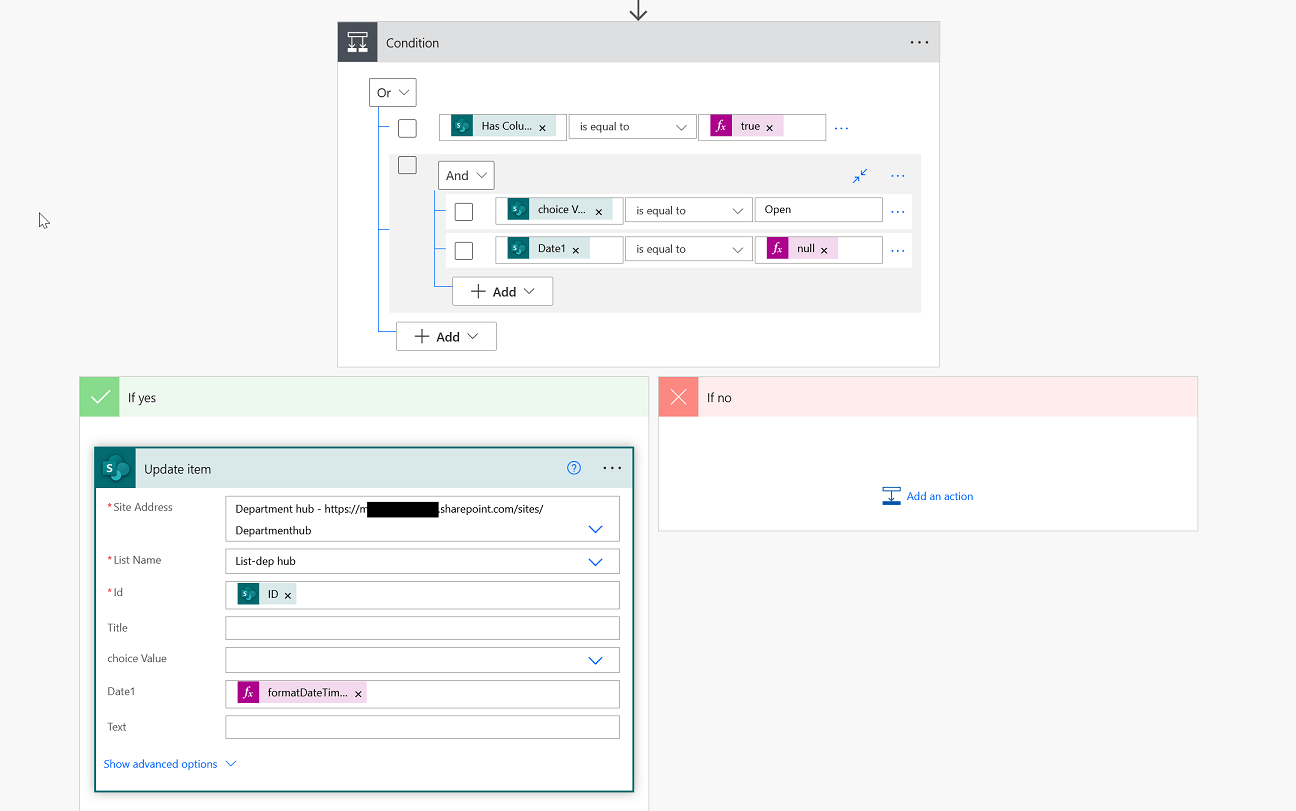Remove the null expression token
This screenshot has width=1296, height=811.
click(x=824, y=250)
